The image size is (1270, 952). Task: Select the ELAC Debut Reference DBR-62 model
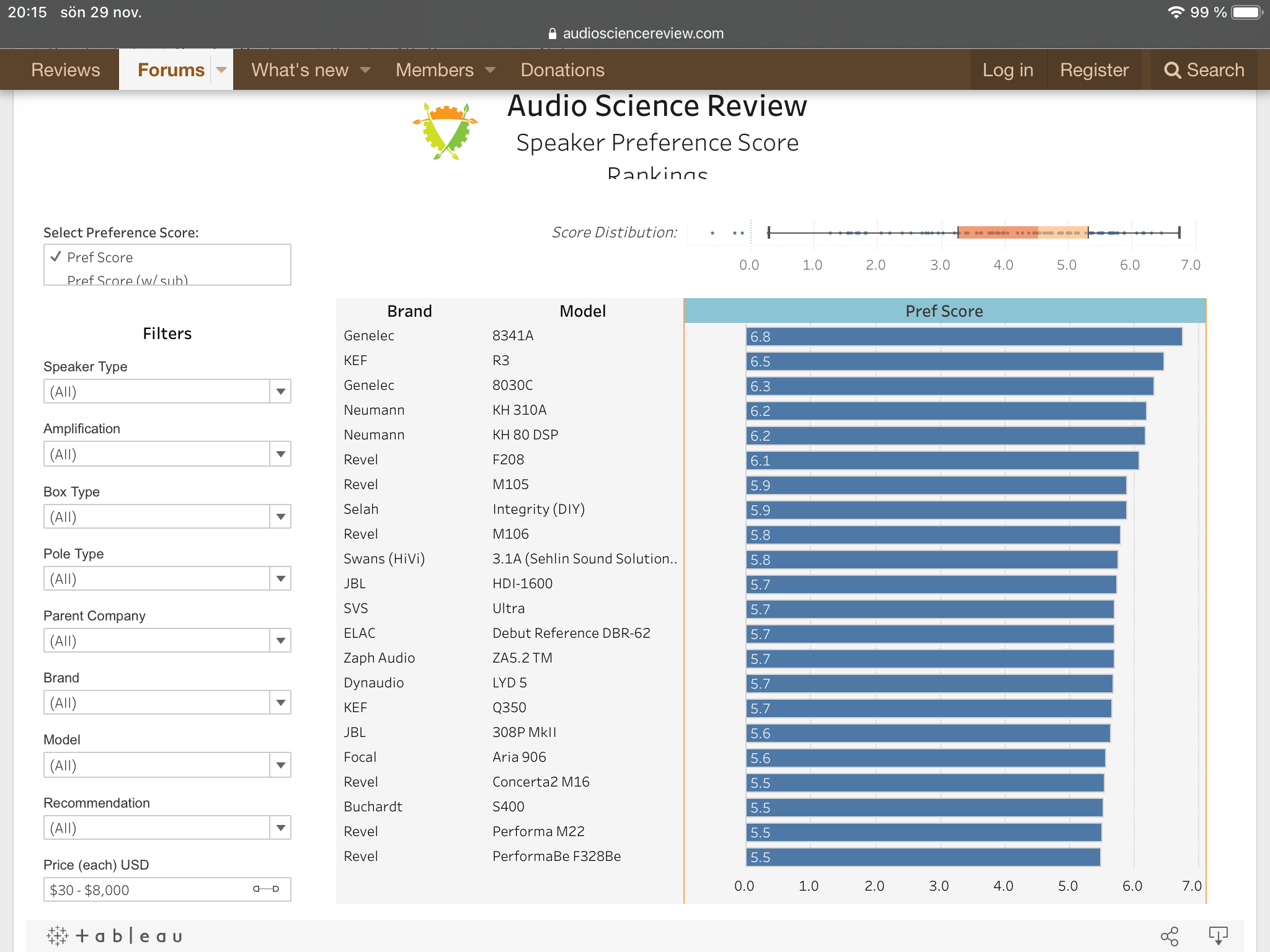[x=571, y=633]
